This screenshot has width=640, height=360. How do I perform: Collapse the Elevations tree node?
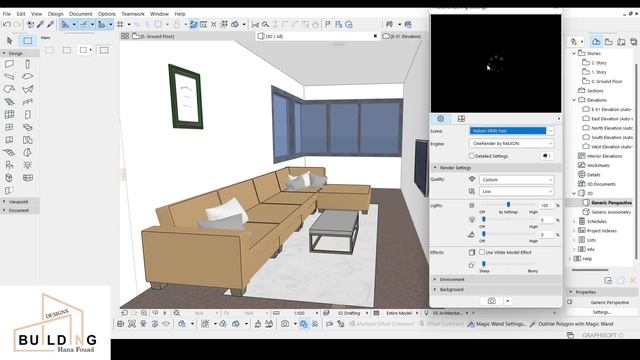pos(574,100)
